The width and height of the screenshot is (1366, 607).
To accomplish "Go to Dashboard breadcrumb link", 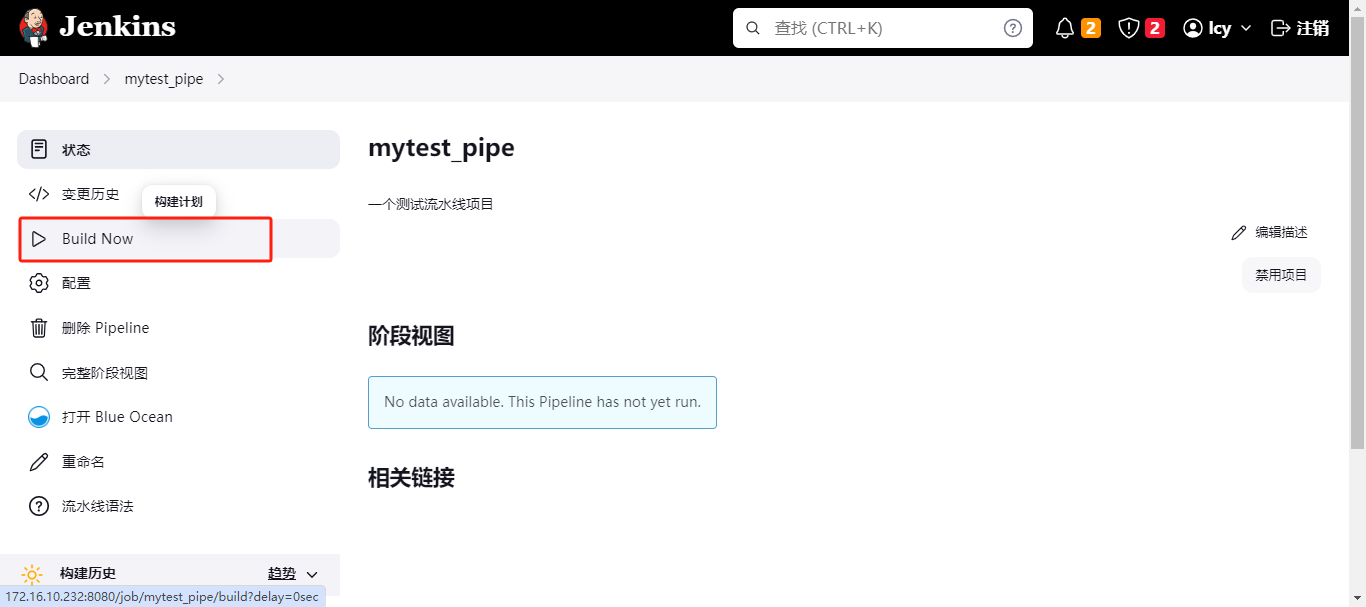I will [54, 79].
